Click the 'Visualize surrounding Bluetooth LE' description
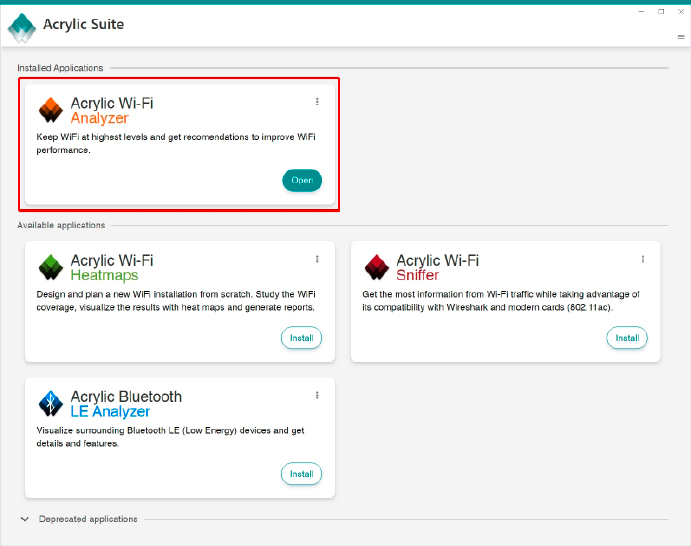Image resolution: width=691 pixels, height=546 pixels. point(170,437)
